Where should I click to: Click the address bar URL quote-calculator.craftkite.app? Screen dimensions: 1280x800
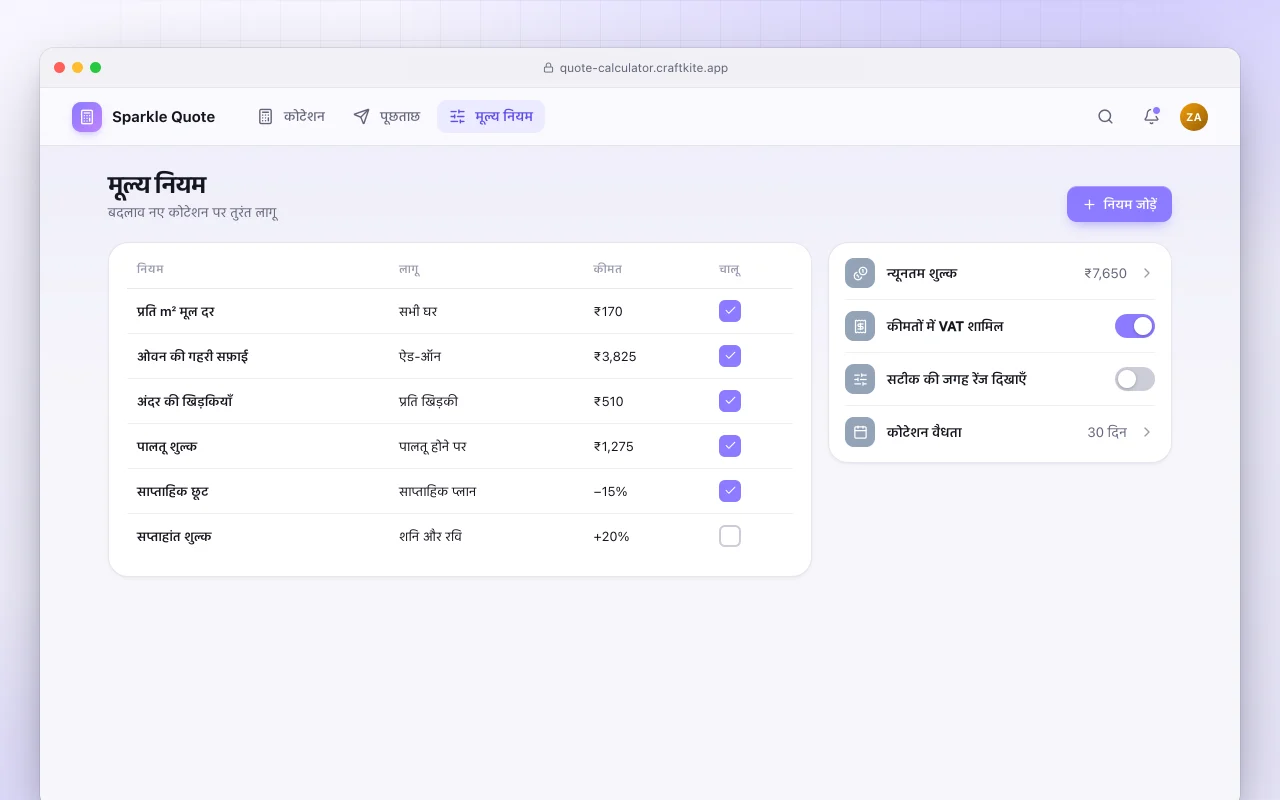pos(644,68)
